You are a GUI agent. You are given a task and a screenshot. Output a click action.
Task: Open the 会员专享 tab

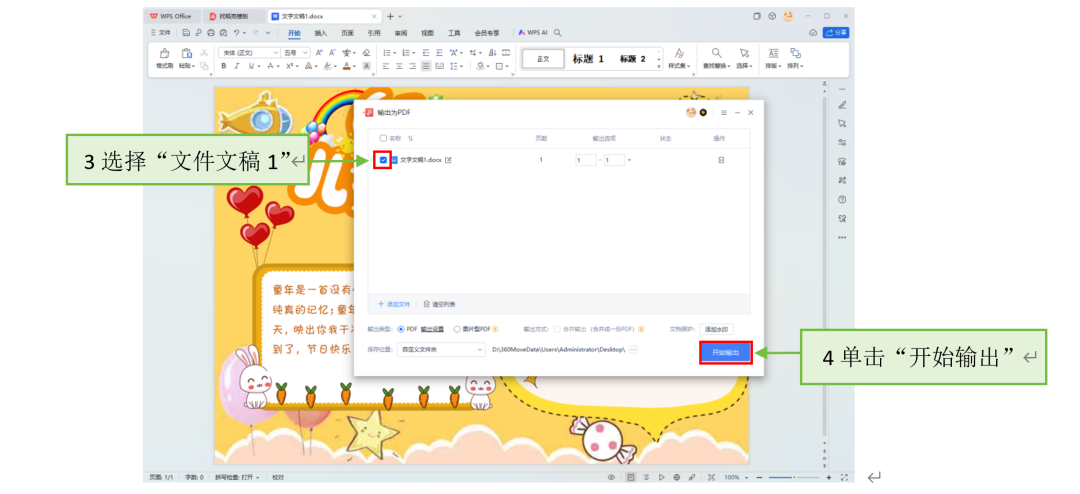(486, 32)
